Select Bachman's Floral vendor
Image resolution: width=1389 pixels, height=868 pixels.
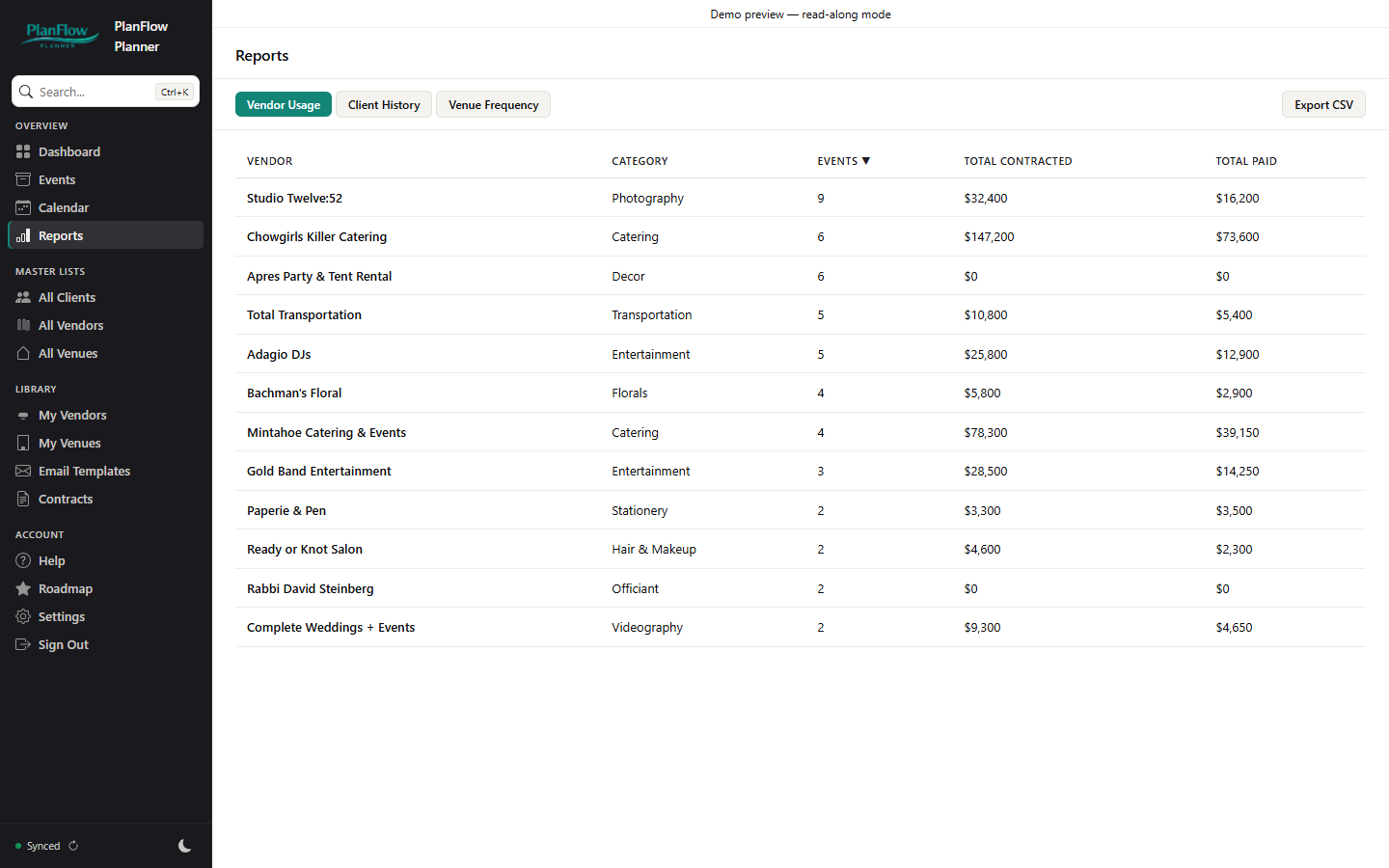pos(801,393)
